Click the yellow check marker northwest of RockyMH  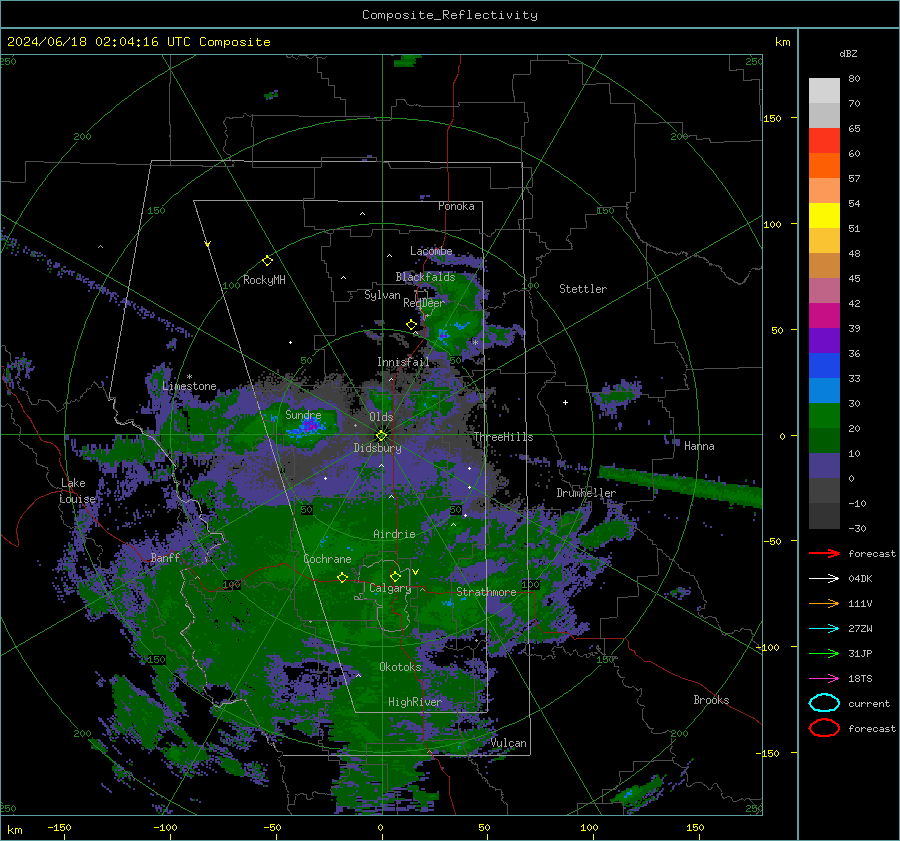point(208,244)
